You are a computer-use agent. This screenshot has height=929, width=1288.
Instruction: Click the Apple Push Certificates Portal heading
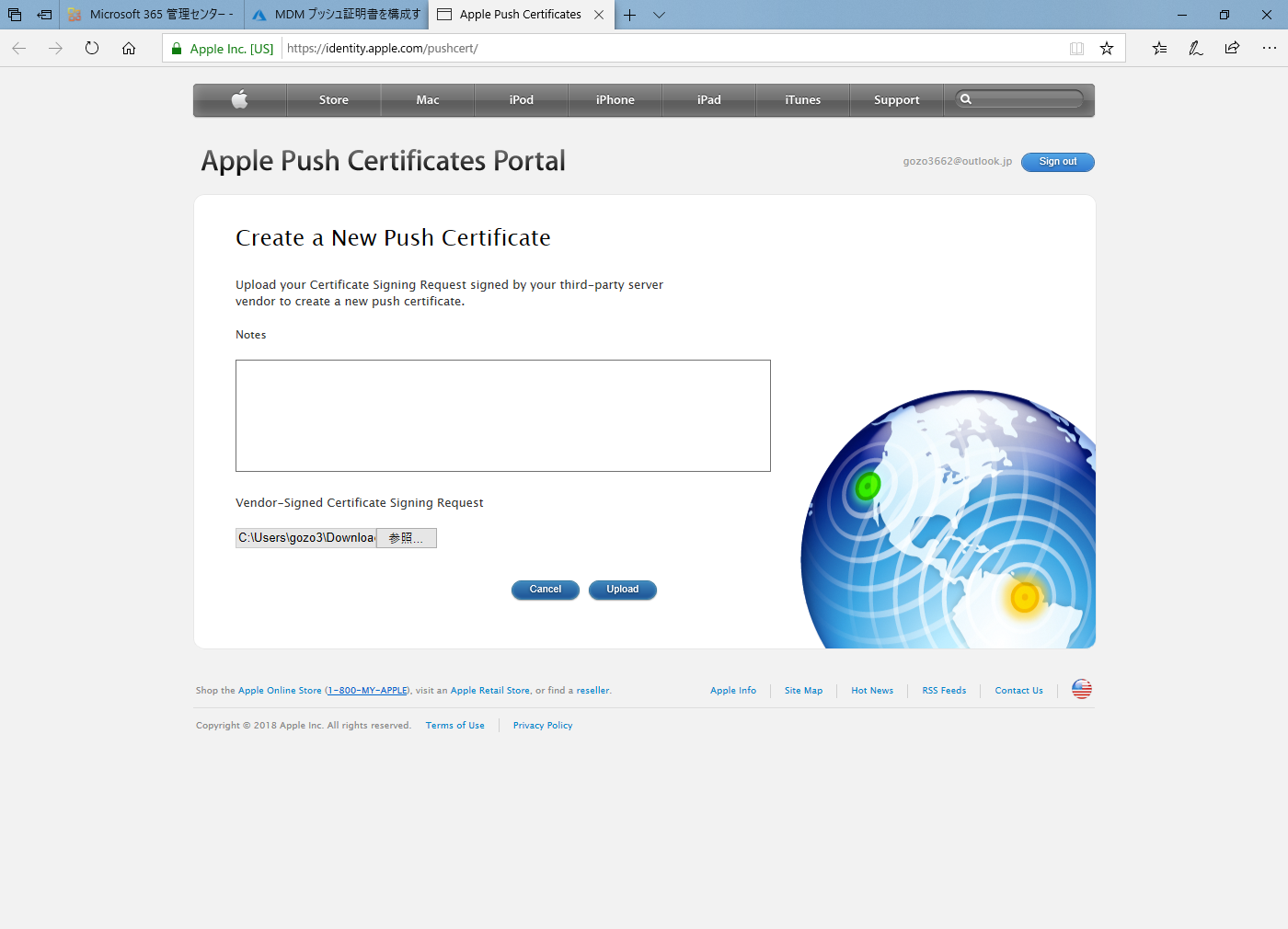[384, 162]
